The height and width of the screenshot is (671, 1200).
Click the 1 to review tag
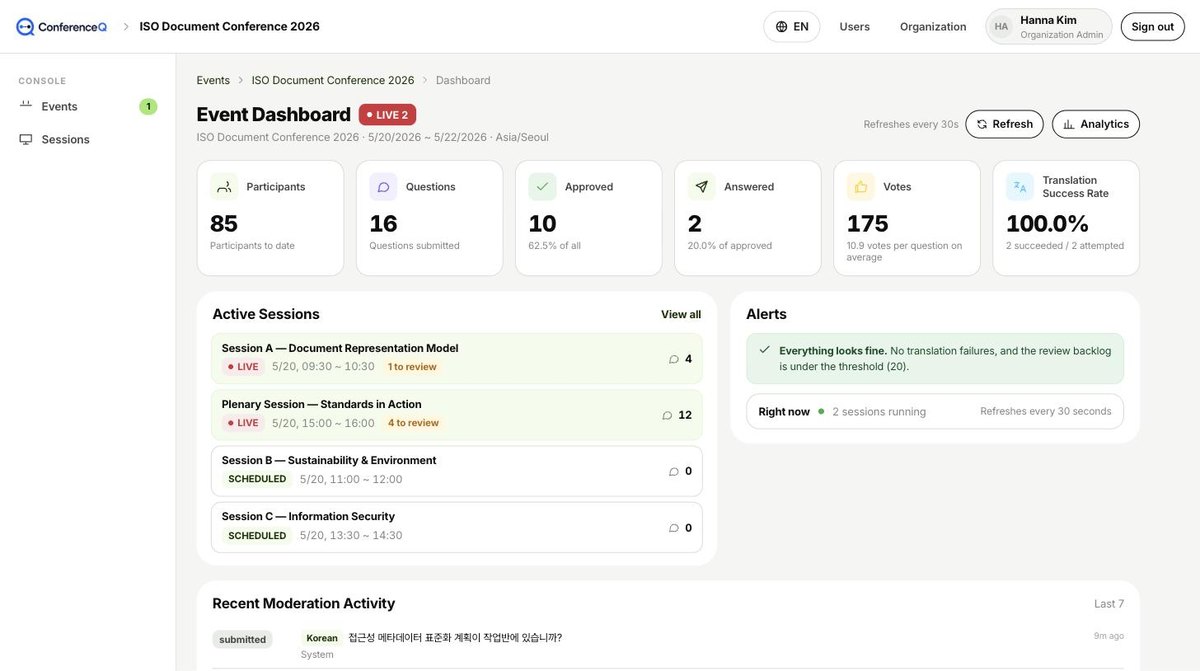(x=412, y=367)
